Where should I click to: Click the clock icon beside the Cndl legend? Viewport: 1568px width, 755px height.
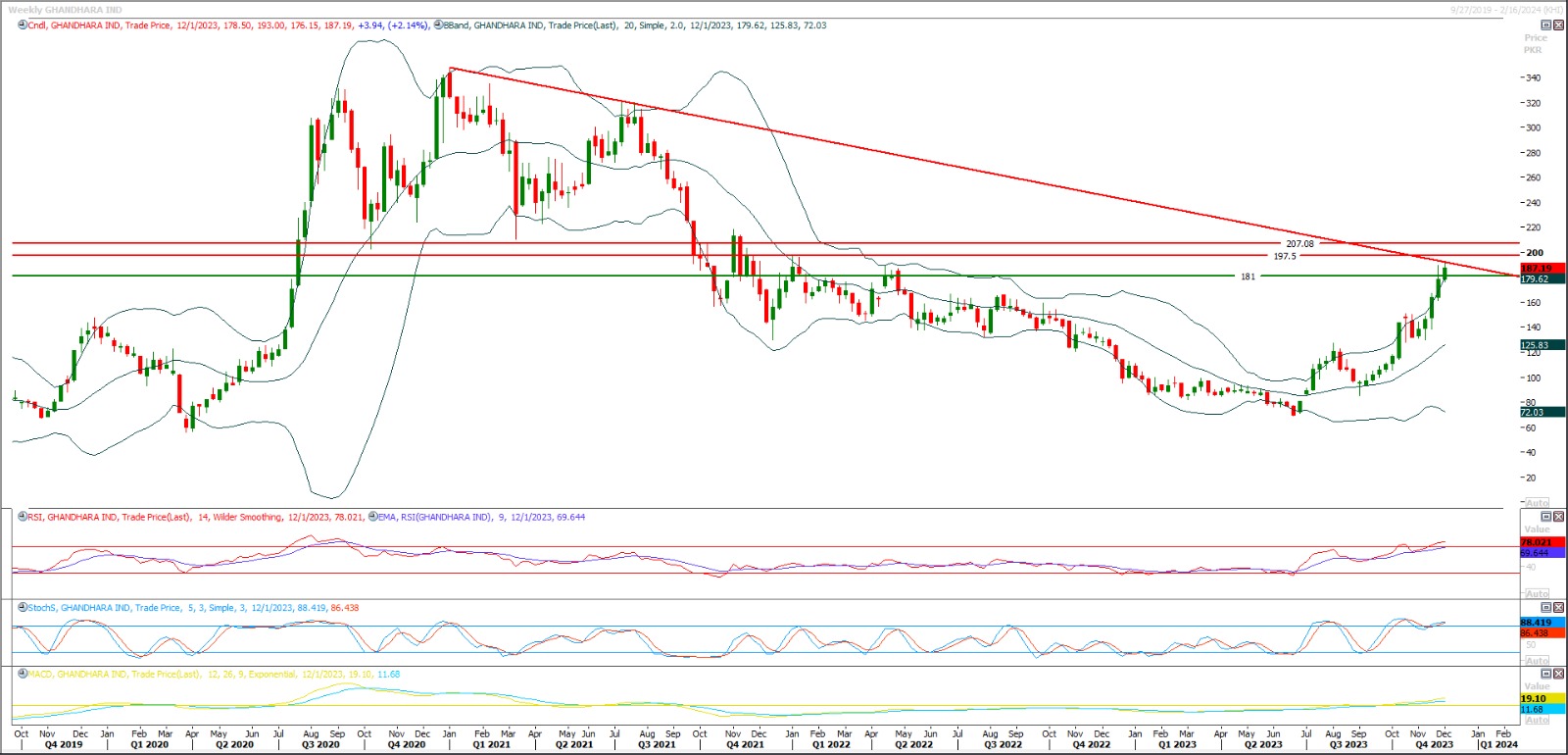23,25
